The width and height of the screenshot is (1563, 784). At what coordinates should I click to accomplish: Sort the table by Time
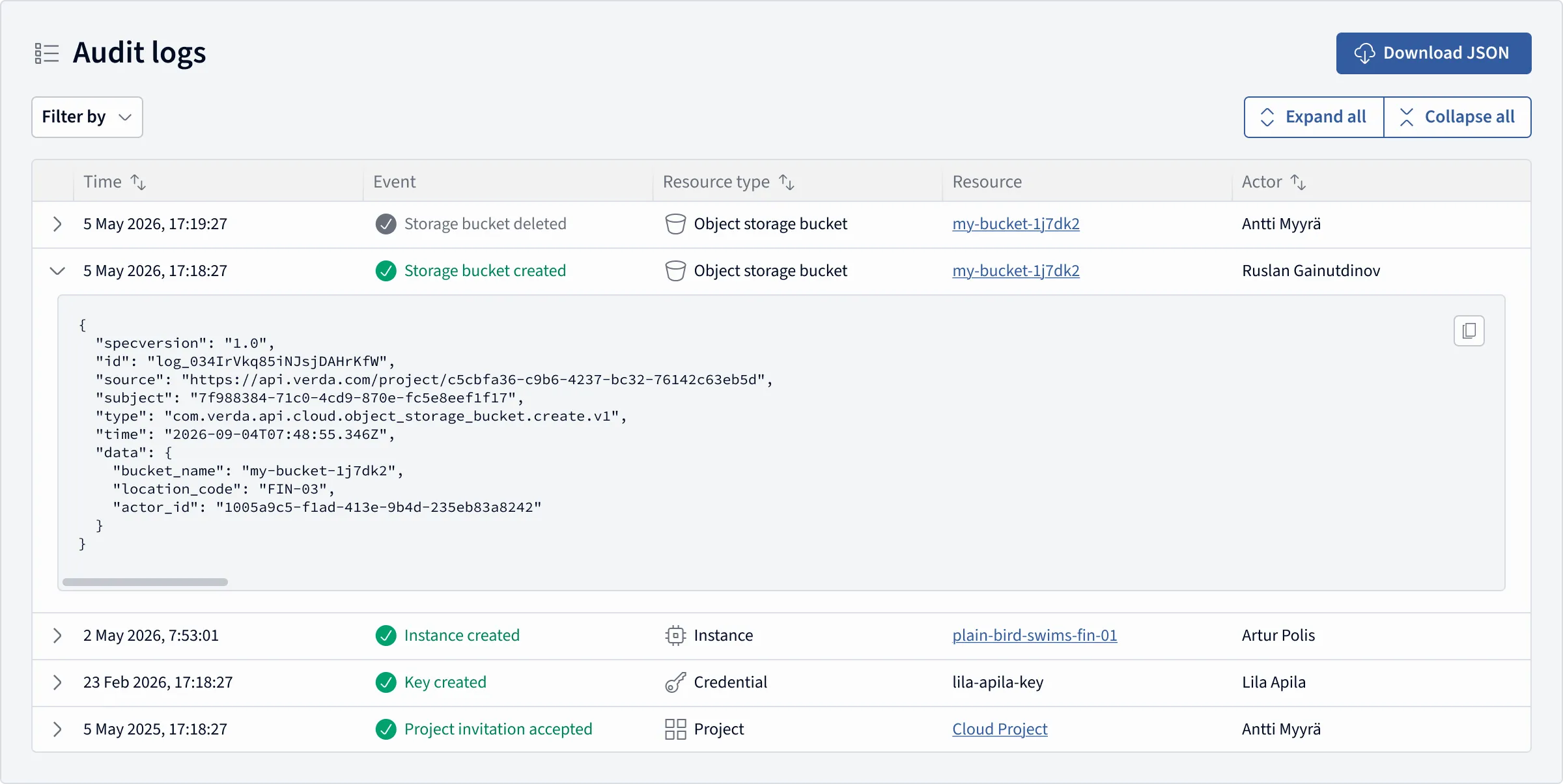point(138,182)
